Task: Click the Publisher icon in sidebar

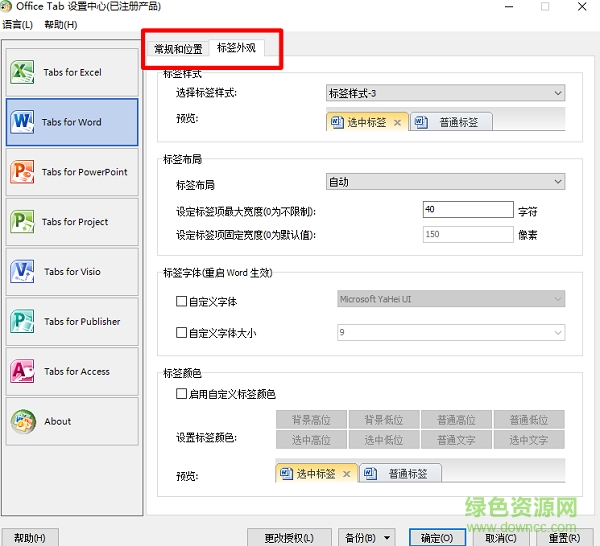Action: click(22, 321)
